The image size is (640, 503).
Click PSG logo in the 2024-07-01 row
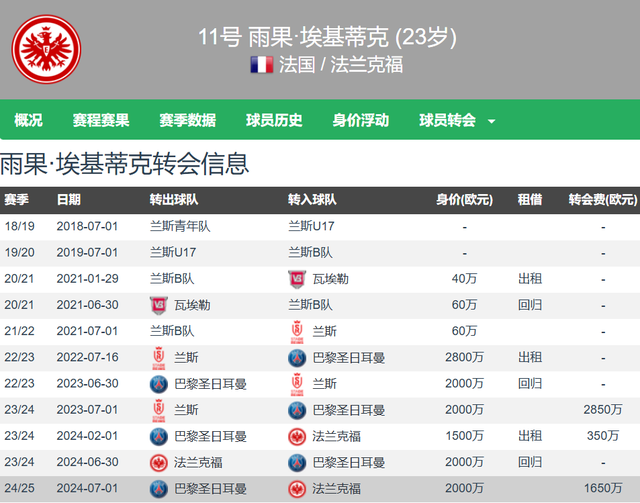(158, 489)
